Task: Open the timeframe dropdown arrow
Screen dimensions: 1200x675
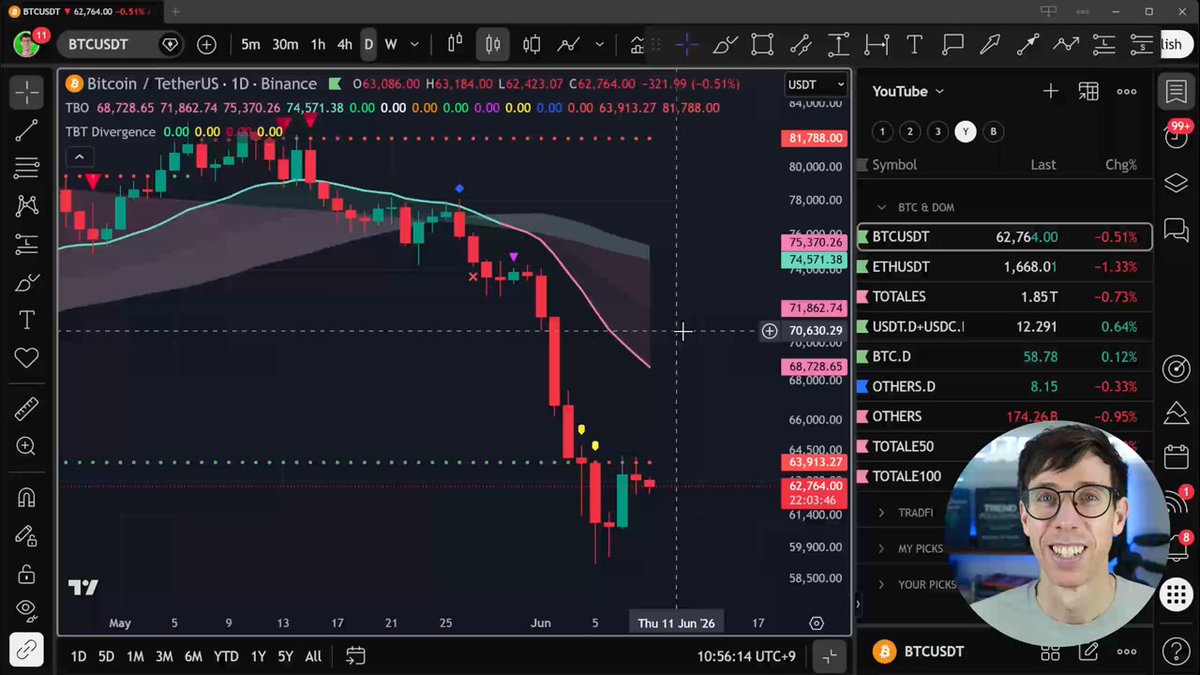Action: tap(417, 44)
